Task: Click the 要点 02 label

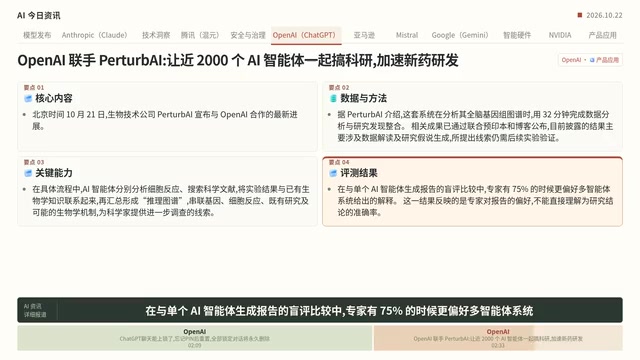Action: click(339, 87)
